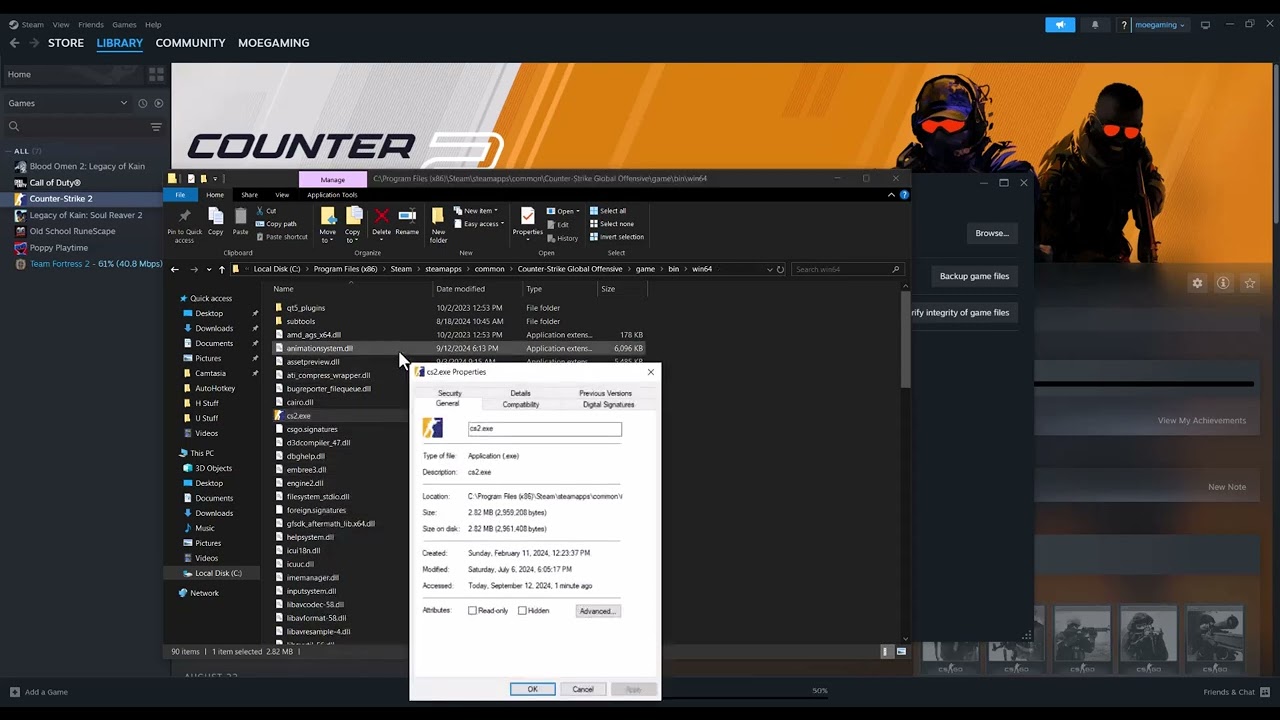Switch Steam library to grid view icon
Image resolution: width=1280 pixels, height=720 pixels.
click(x=156, y=74)
